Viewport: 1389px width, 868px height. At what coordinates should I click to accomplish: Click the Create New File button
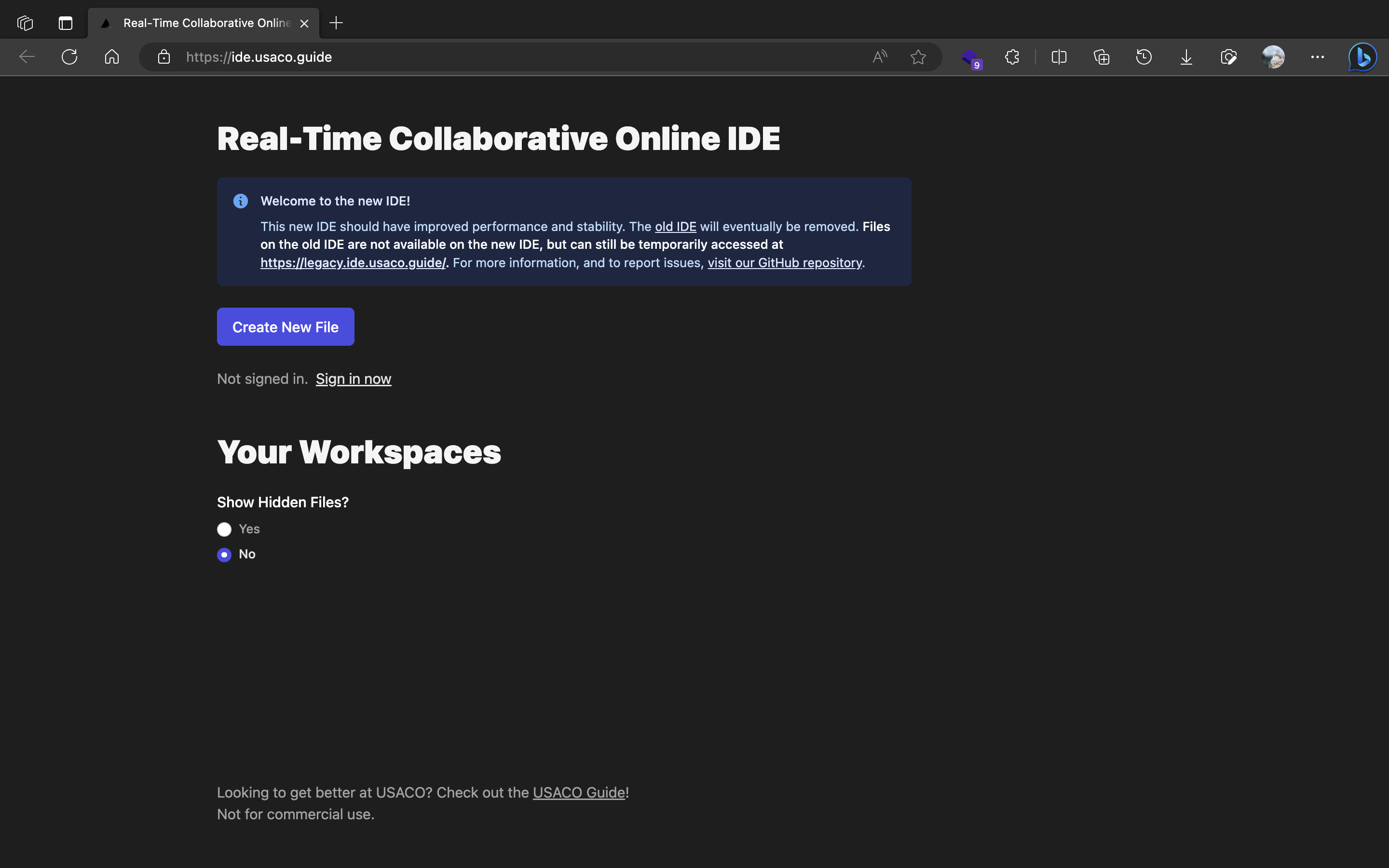click(285, 326)
